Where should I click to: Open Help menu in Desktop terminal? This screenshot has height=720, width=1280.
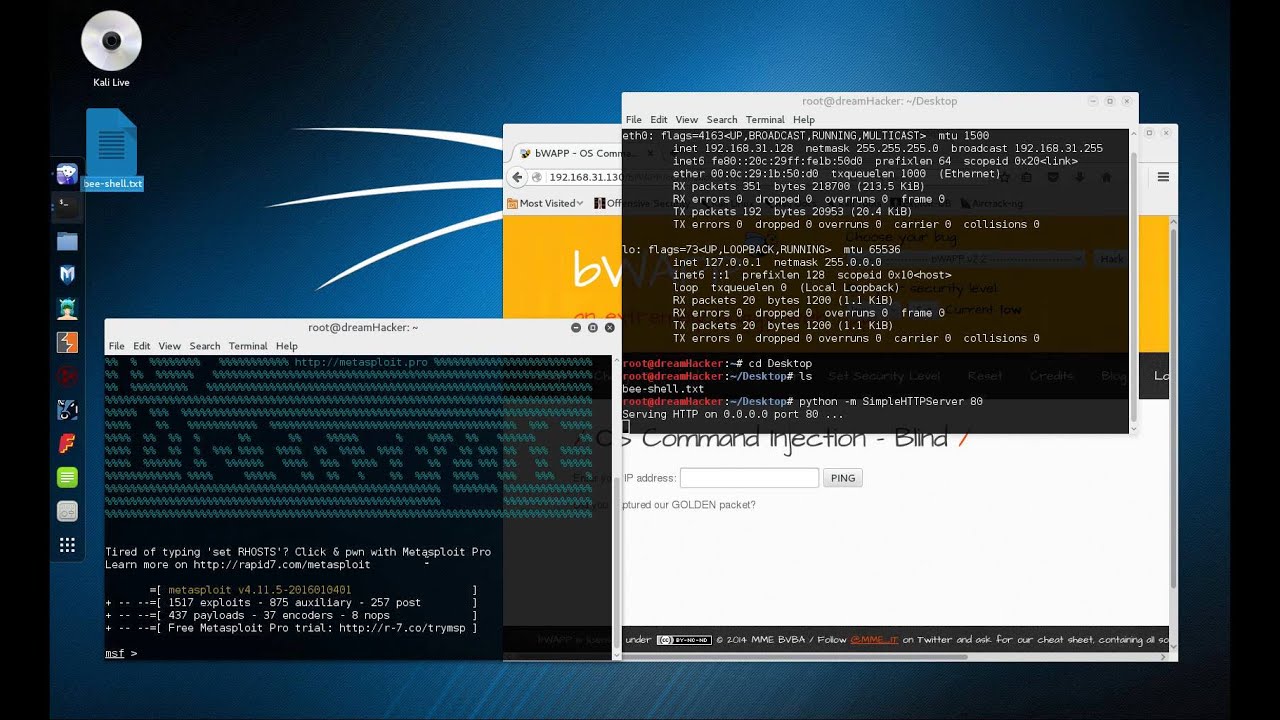click(x=804, y=120)
